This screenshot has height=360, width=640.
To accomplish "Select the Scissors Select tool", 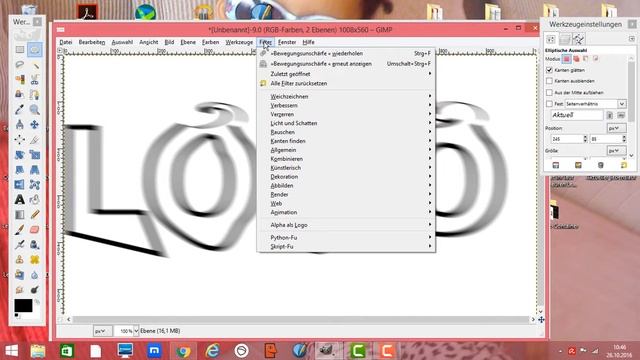I will [x=35, y=80].
